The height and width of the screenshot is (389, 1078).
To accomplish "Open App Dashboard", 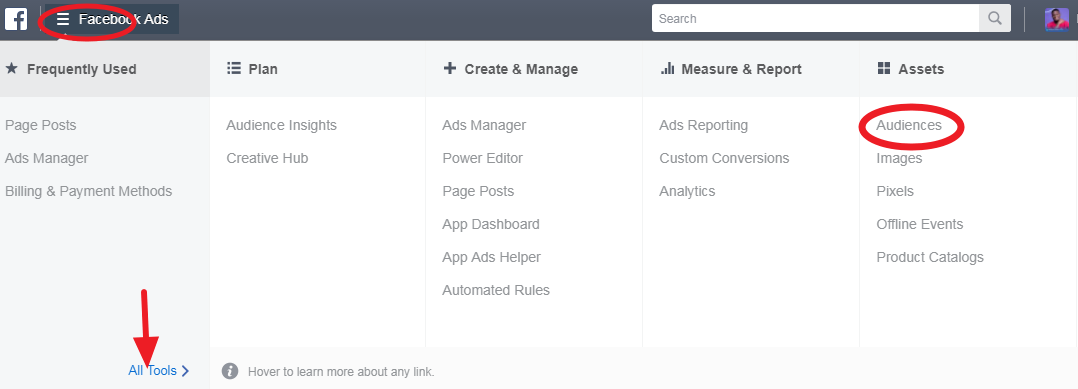I will click(x=491, y=224).
